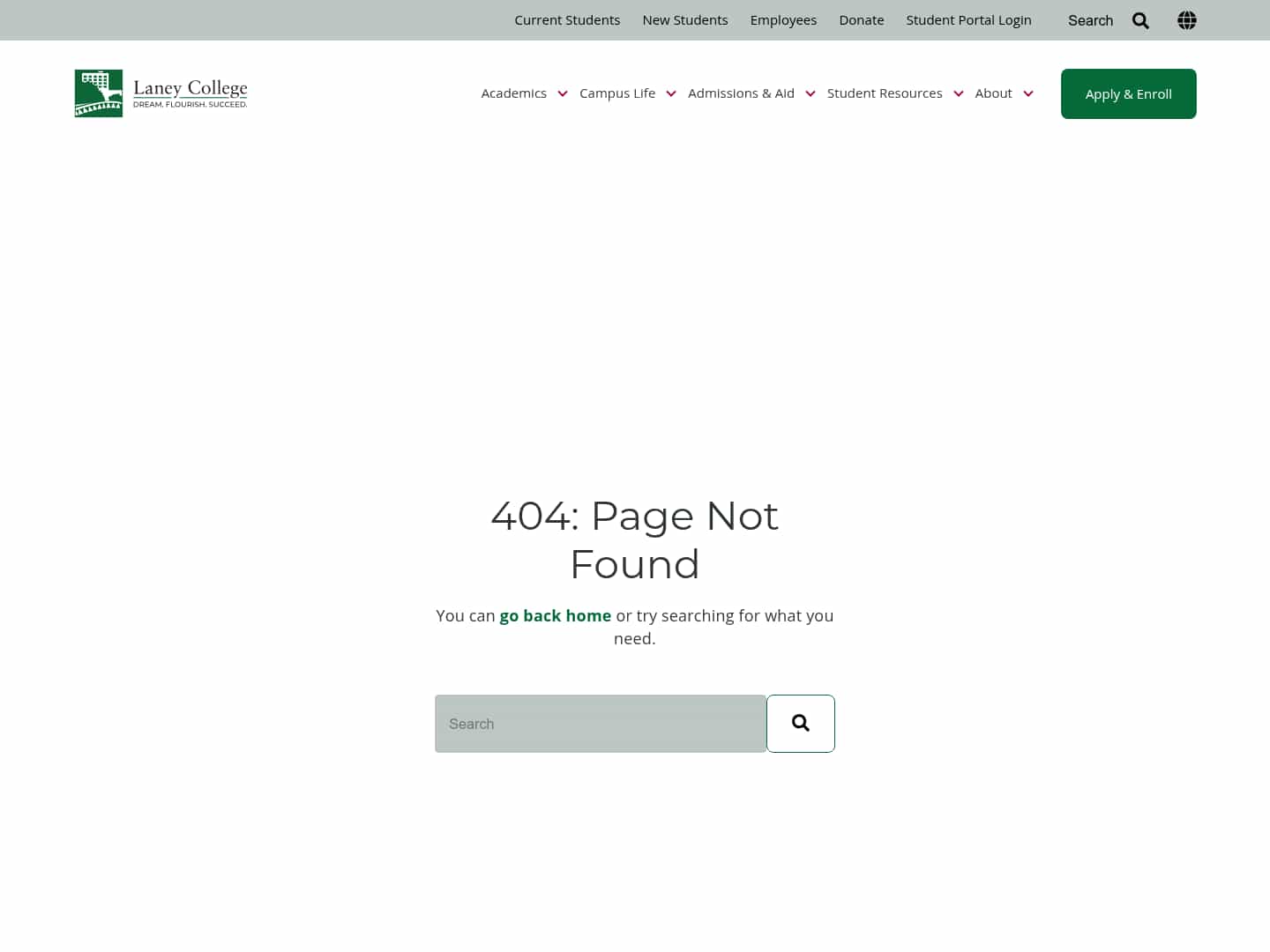Open the Academics navigation item

[513, 93]
